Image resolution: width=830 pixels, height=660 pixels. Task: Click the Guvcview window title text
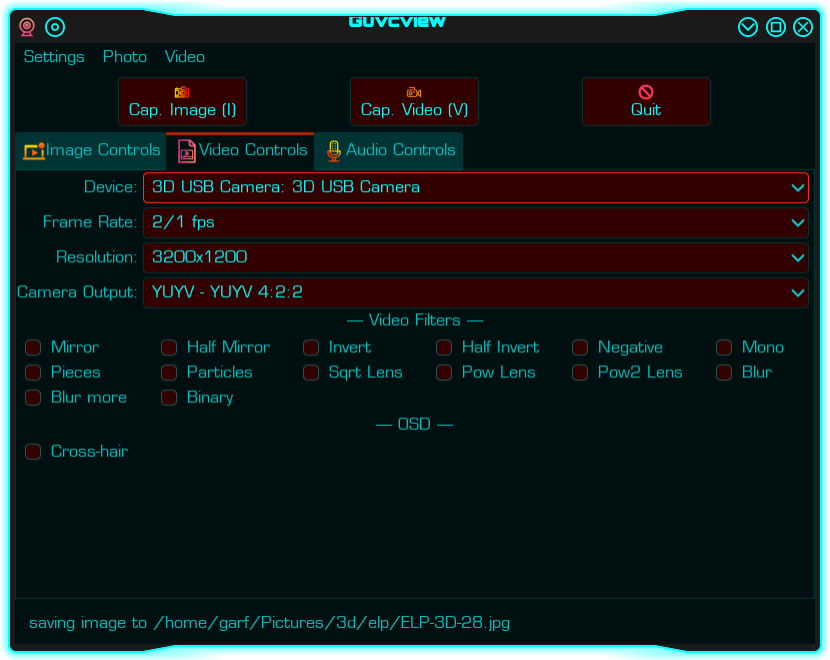[x=397, y=21]
